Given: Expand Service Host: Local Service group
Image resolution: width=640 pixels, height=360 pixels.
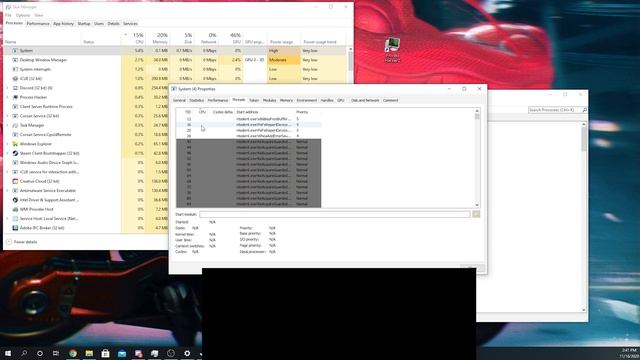Looking at the screenshot, I should [x=7, y=218].
